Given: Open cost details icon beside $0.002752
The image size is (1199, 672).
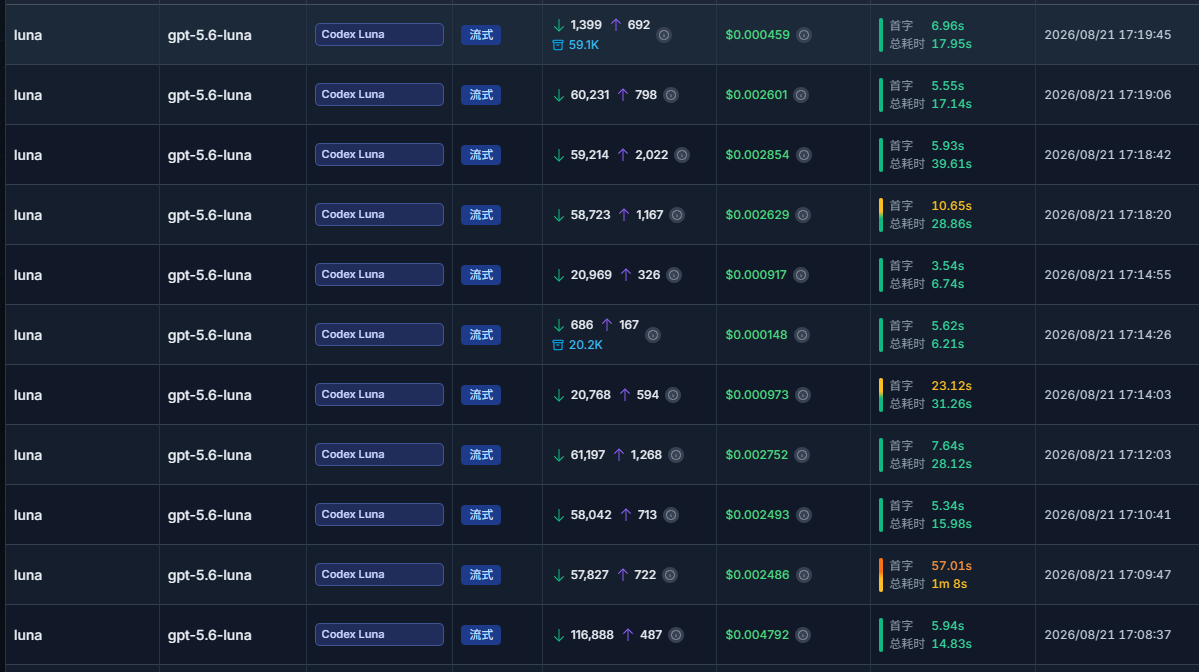Looking at the screenshot, I should 802,455.
